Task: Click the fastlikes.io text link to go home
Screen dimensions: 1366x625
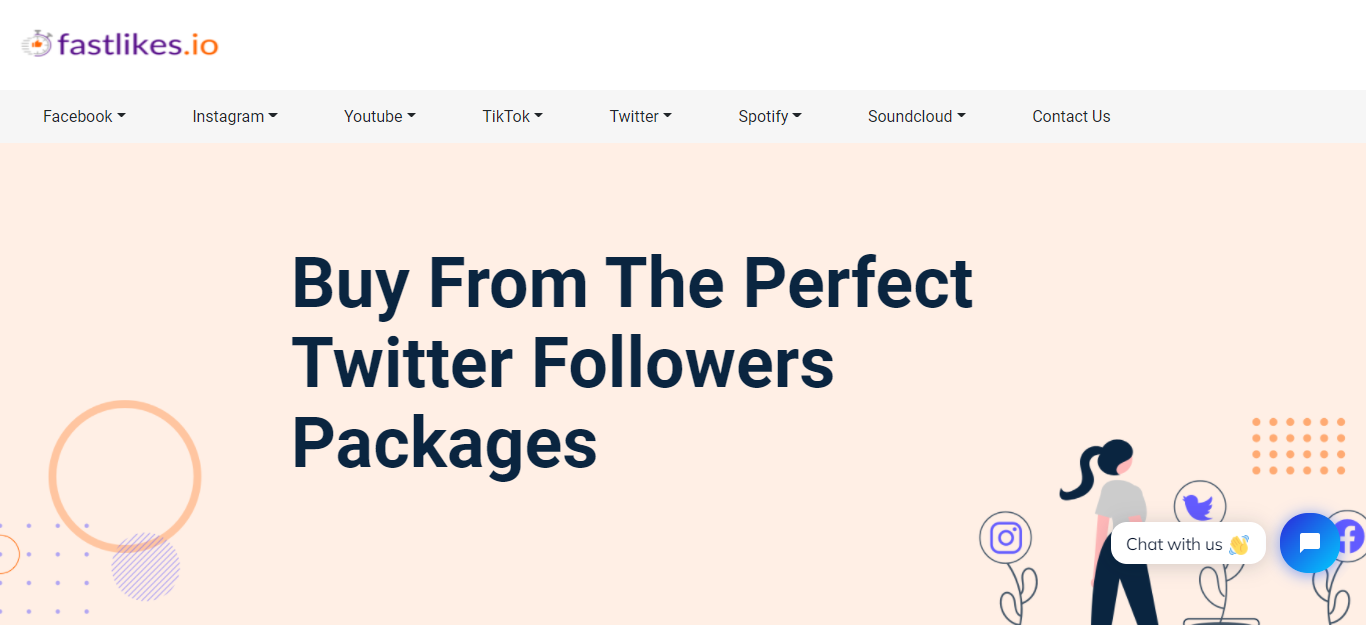Action: click(x=138, y=42)
